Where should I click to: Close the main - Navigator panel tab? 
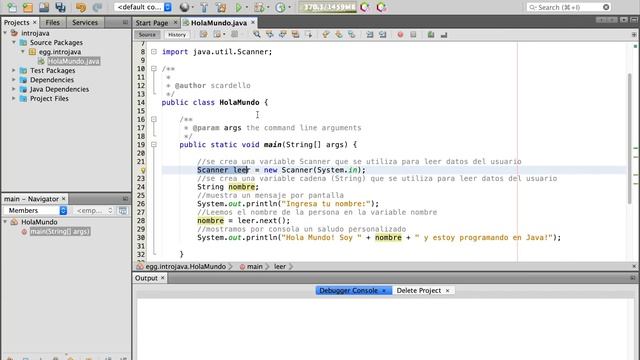(64, 199)
